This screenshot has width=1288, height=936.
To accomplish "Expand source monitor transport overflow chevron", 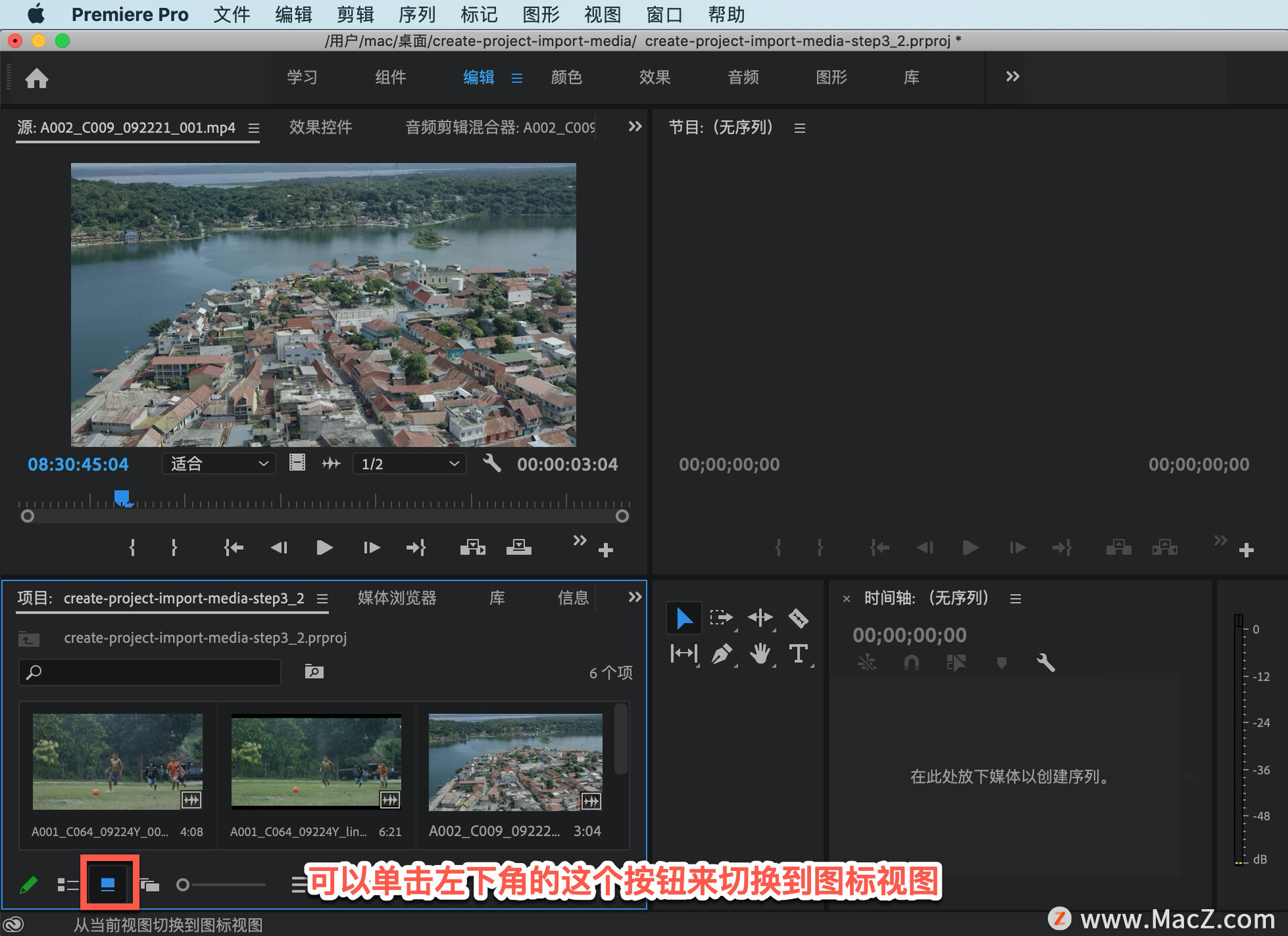I will coord(580,540).
